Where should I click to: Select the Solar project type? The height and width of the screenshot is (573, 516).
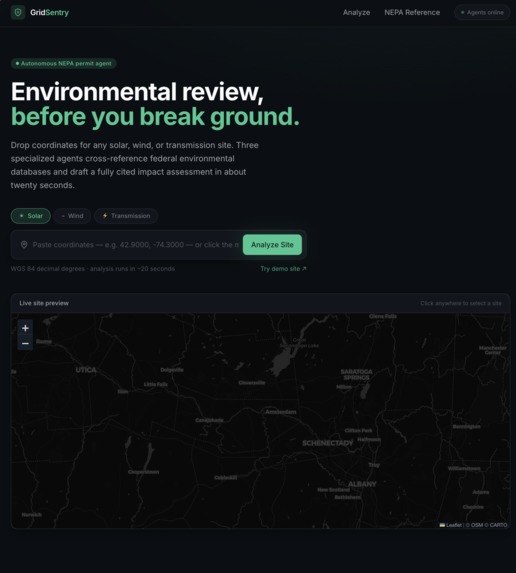[x=31, y=216]
